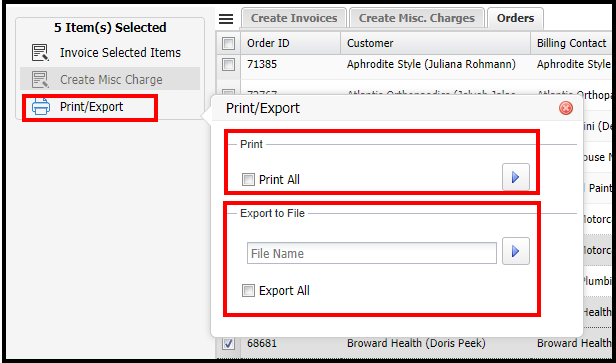Toggle the select-all header checkbox
This screenshot has width=616, height=363.
(x=228, y=43)
